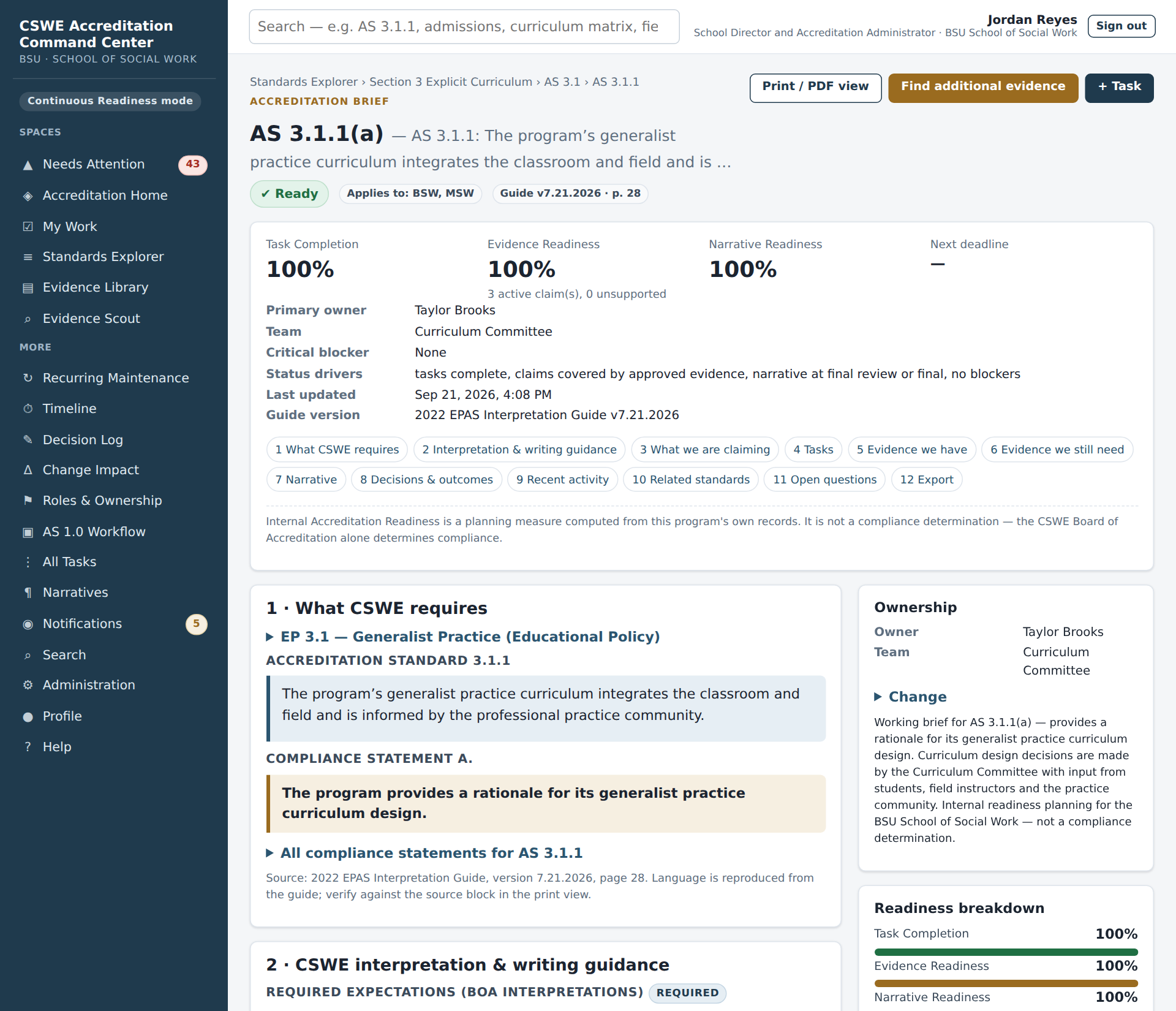
Task: Toggle Continuous Readiness mode pill
Action: (110, 101)
